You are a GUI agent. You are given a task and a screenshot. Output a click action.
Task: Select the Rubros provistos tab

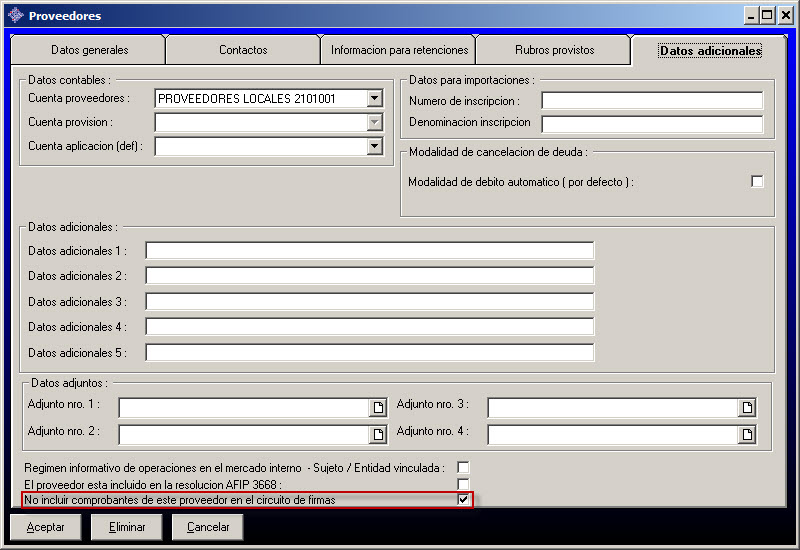point(554,50)
